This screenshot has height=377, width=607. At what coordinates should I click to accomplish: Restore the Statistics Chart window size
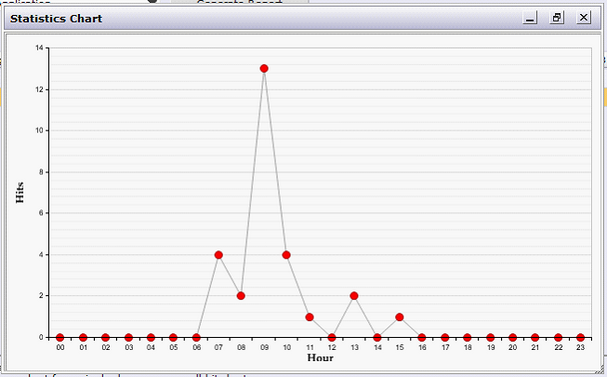pyautogui.click(x=557, y=17)
